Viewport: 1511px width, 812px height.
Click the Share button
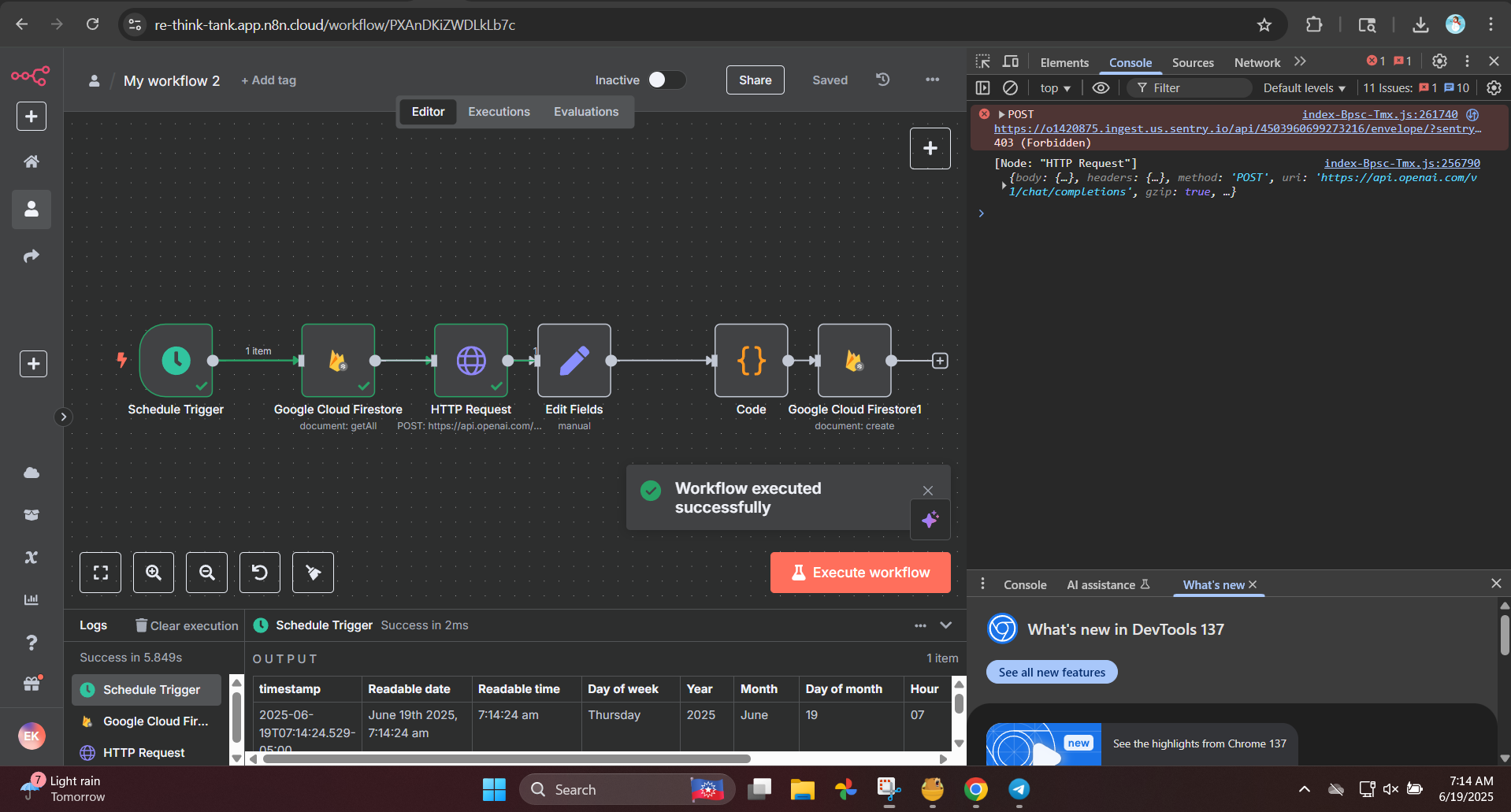coord(755,80)
